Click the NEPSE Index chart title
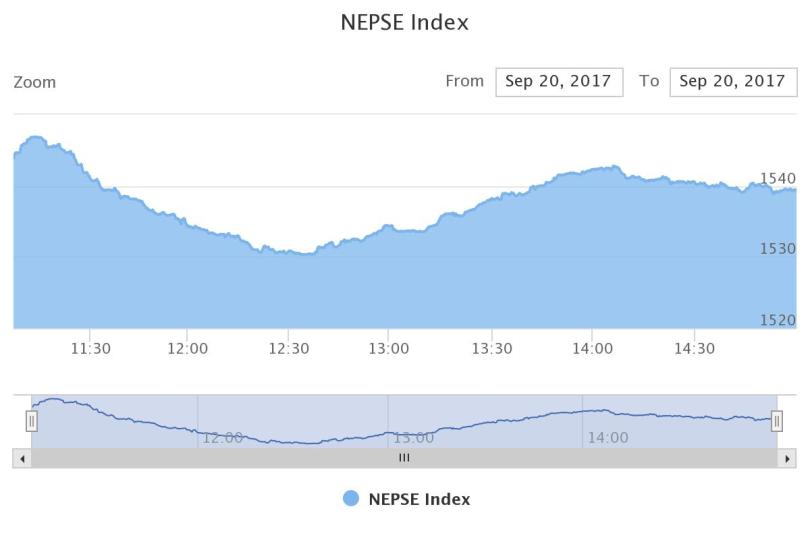Viewport: 810px width, 540px height. coord(405,22)
